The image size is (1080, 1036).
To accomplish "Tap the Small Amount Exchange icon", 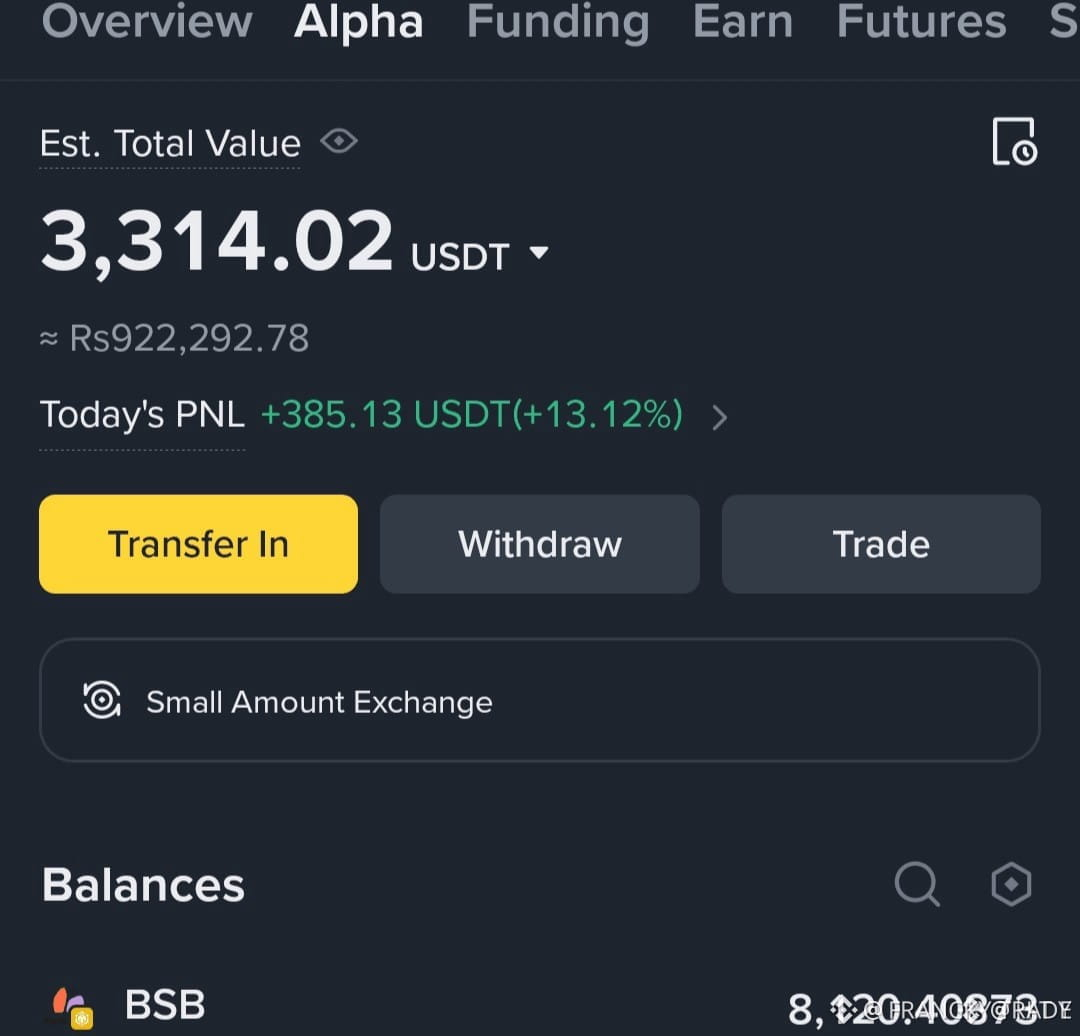I will click(x=102, y=700).
